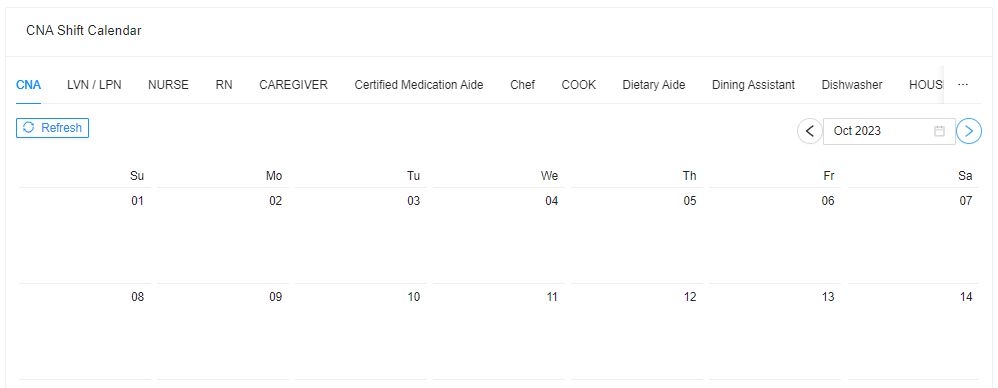Go to the next month arrow
This screenshot has height=388, width=998.
(x=969, y=131)
